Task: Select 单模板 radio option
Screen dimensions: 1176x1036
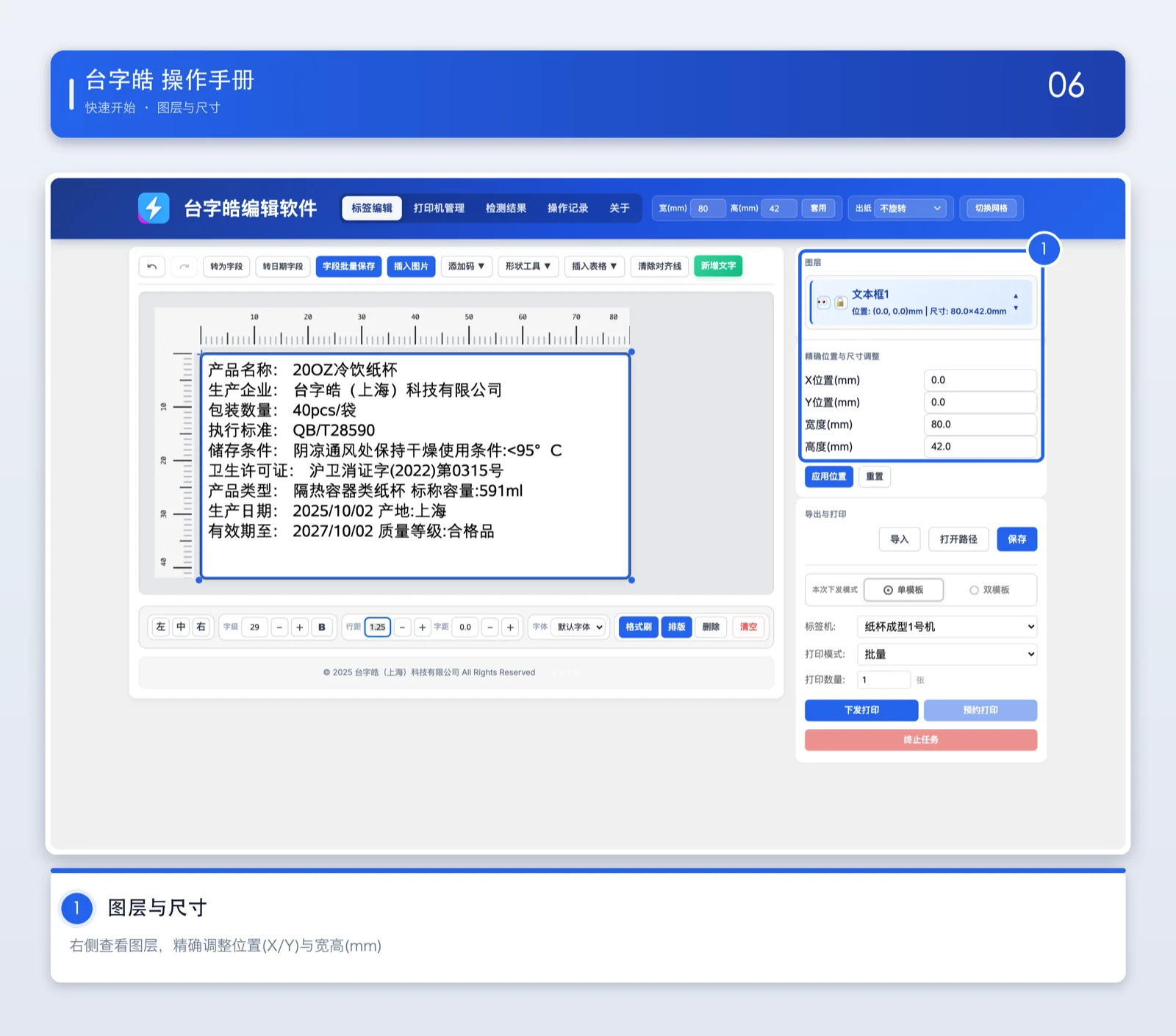Action: point(903,590)
